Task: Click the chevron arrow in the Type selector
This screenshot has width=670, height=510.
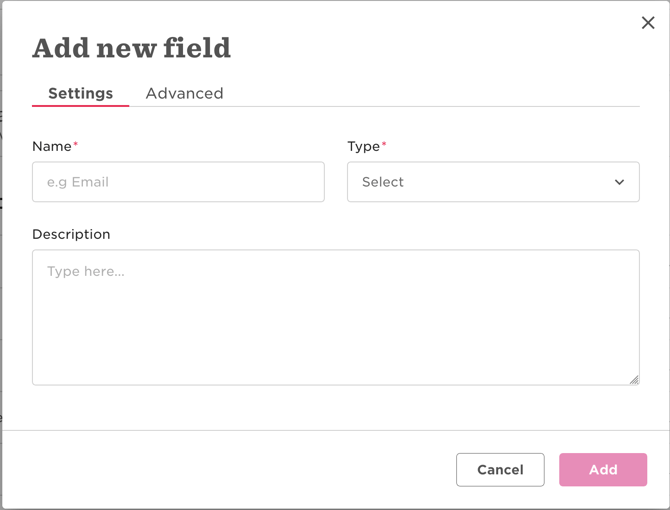Action: pos(619,182)
